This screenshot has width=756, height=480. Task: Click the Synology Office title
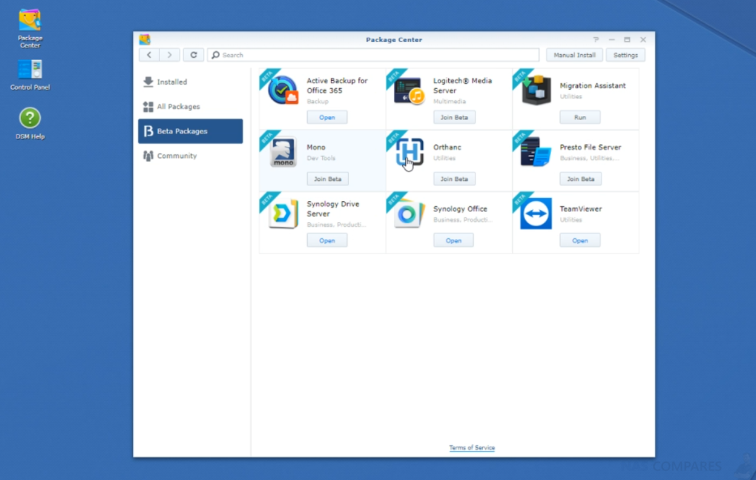click(460, 209)
